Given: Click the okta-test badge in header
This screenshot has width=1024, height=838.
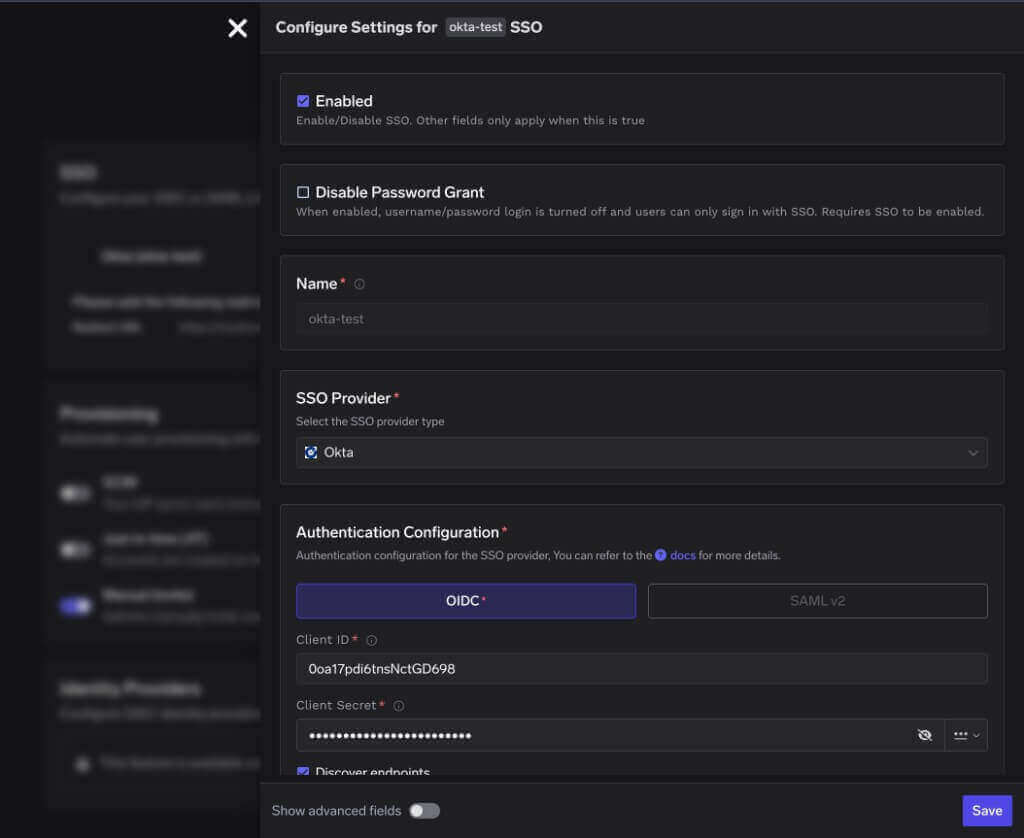Looking at the screenshot, I should (x=475, y=27).
